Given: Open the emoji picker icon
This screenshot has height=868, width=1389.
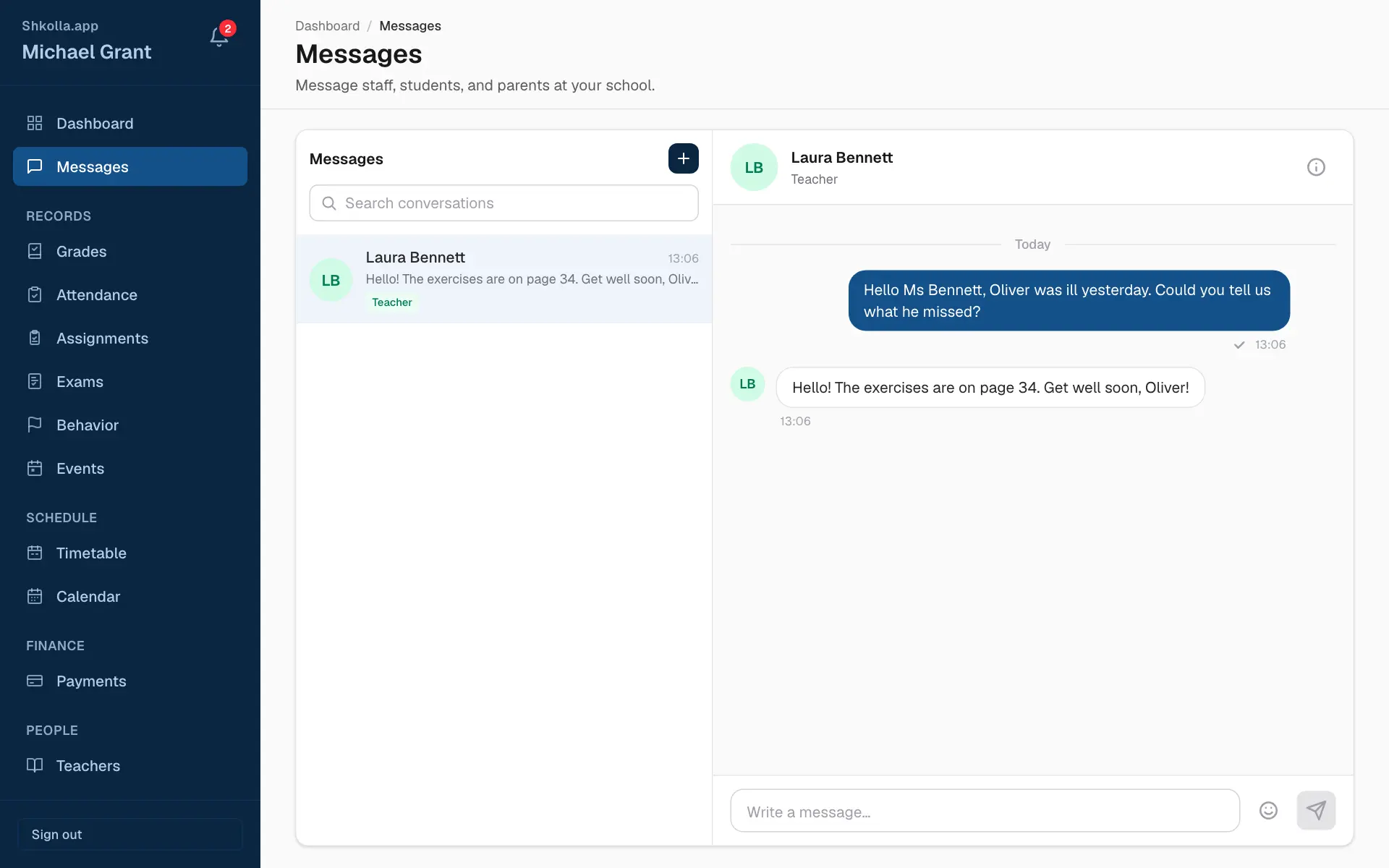Looking at the screenshot, I should (x=1268, y=810).
